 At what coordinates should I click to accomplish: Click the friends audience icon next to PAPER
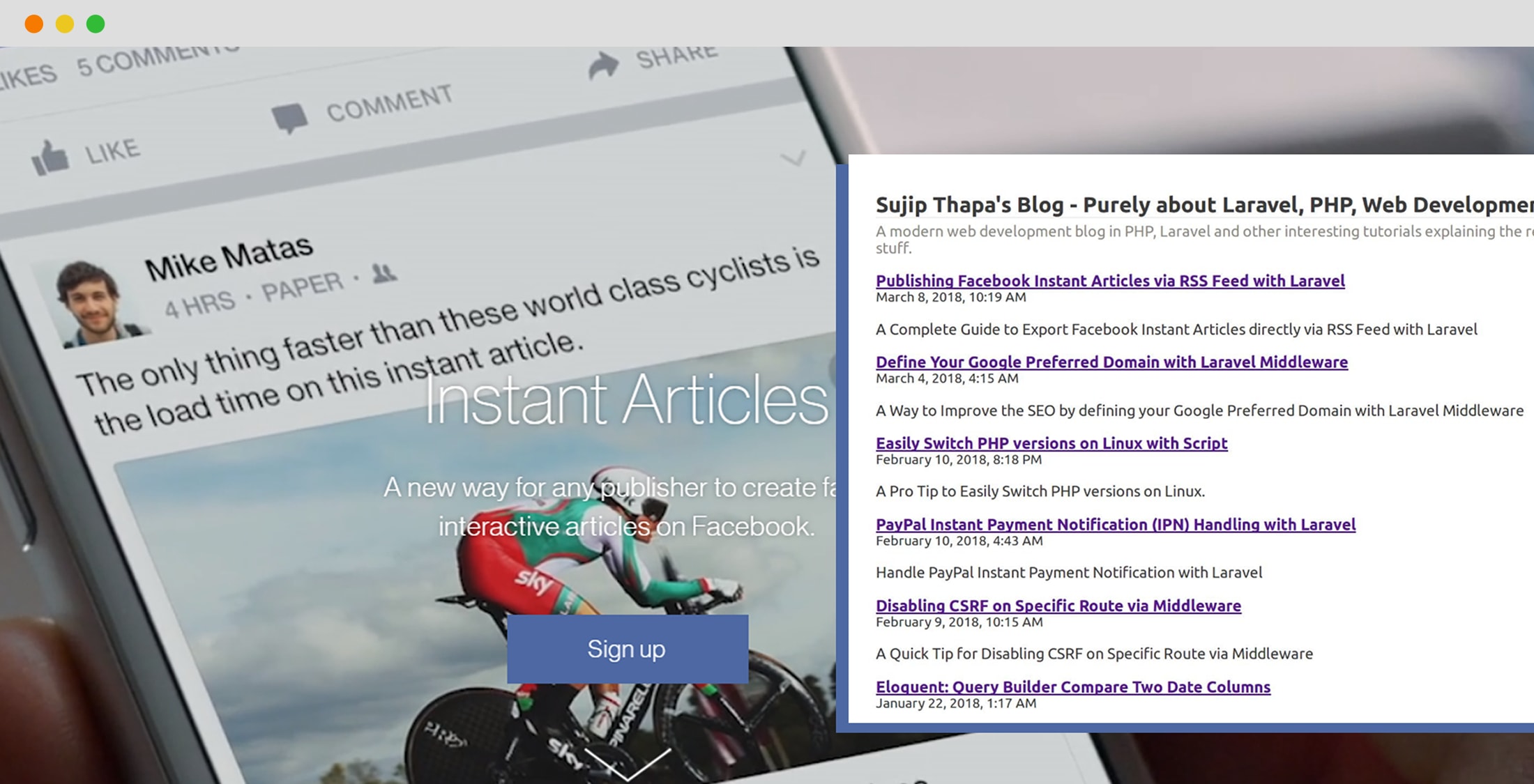tap(383, 273)
